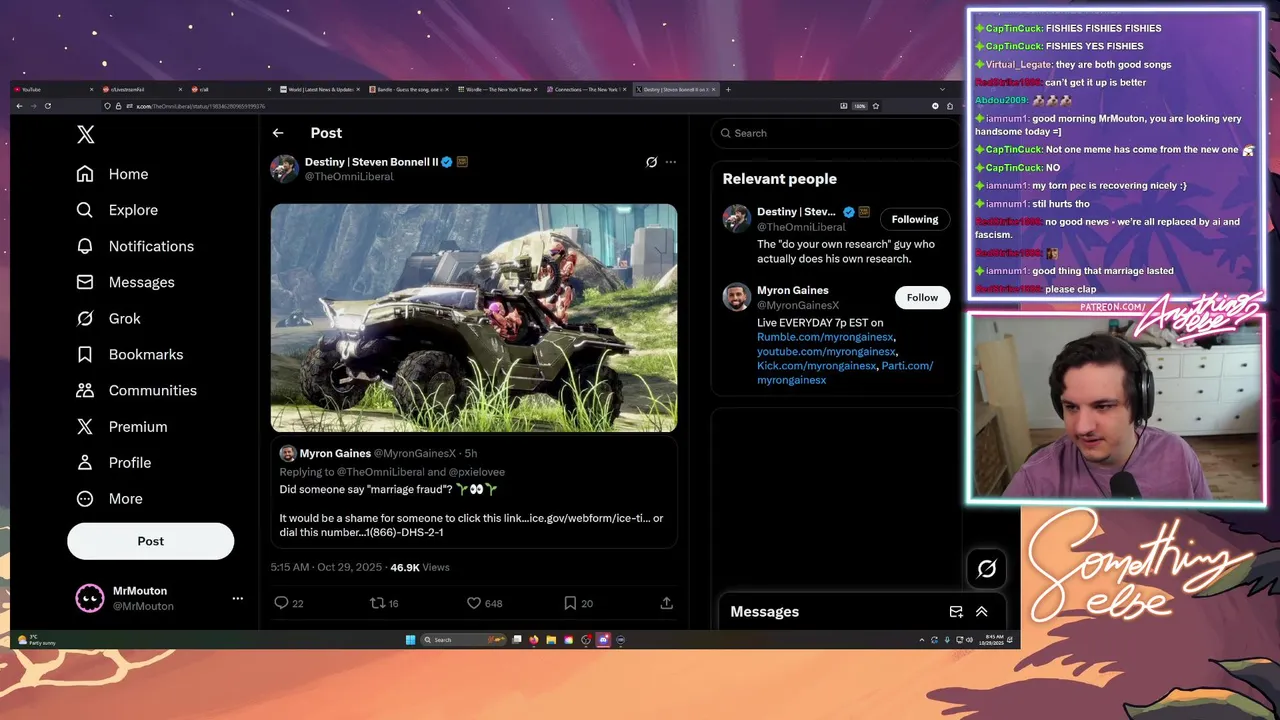This screenshot has height=720, width=1280.
Task: Open the Halo Warthog image
Action: [474, 318]
